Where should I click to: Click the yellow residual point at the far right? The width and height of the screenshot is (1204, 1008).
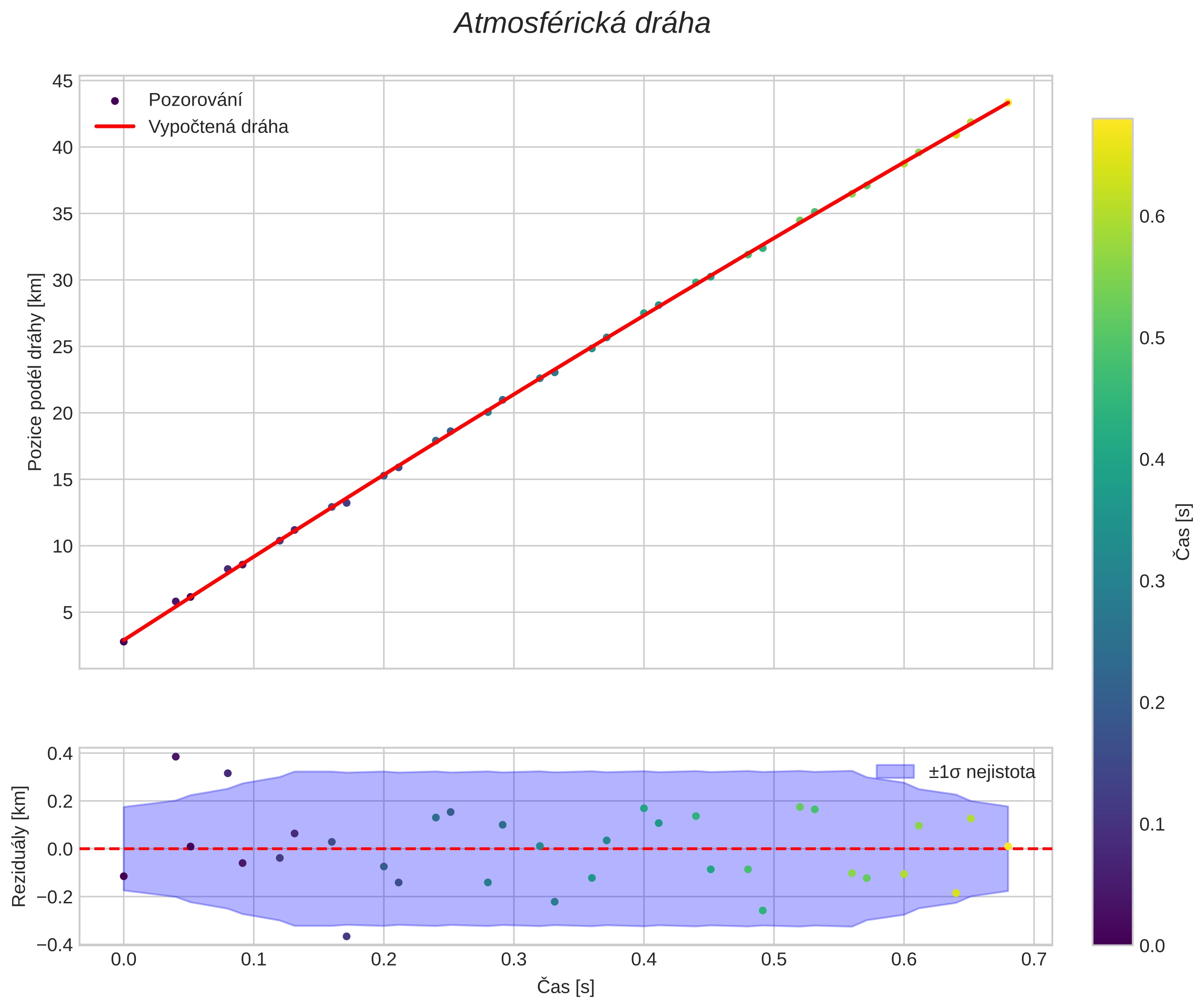1008,846
